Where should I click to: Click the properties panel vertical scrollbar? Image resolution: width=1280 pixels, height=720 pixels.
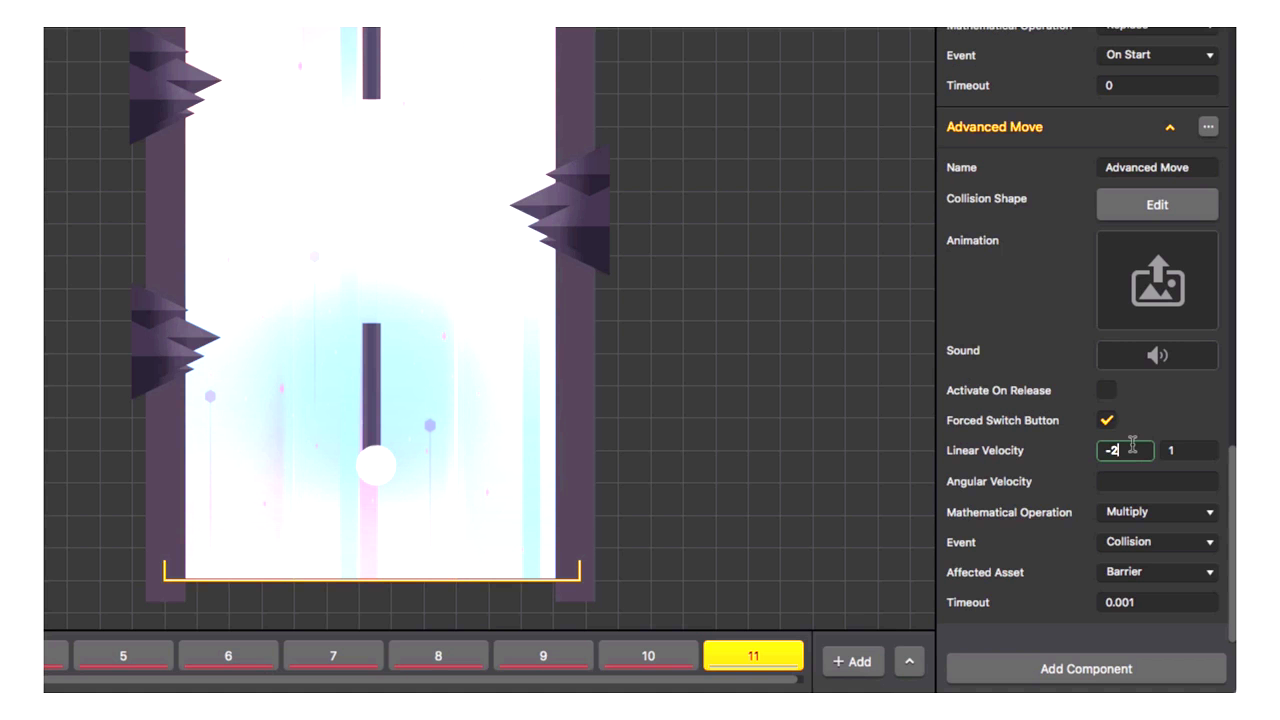click(x=1232, y=543)
